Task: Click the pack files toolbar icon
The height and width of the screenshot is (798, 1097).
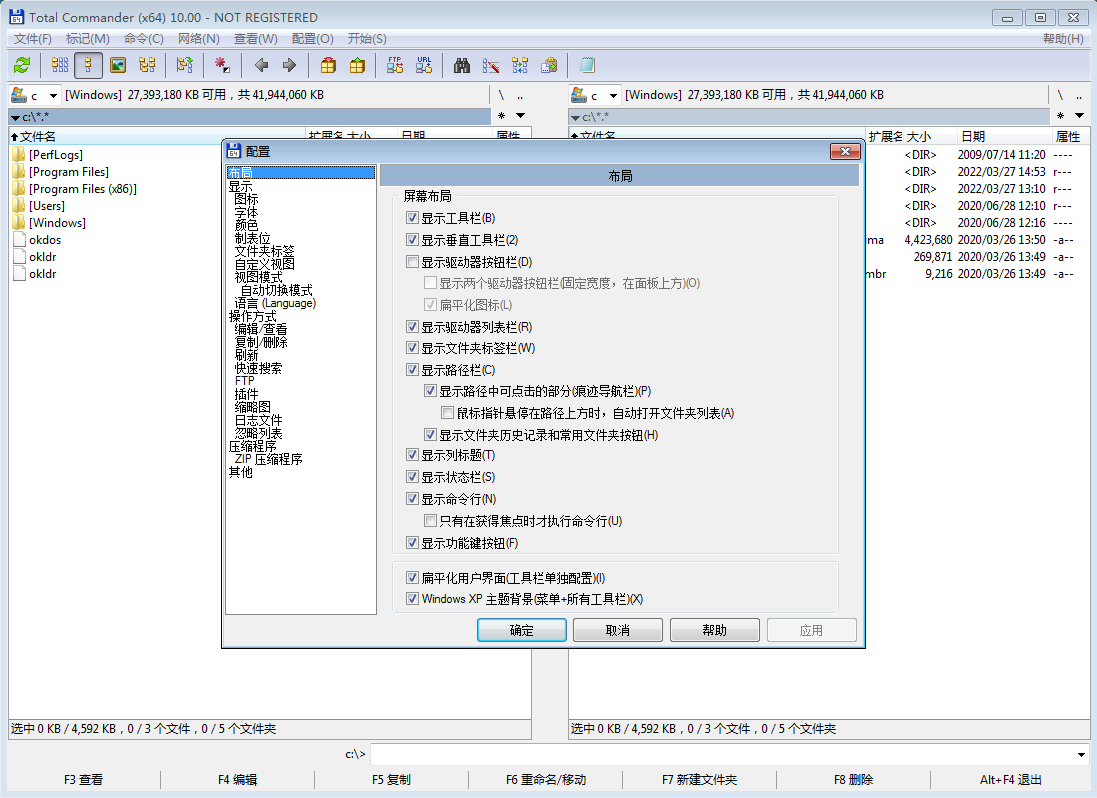Action: (328, 65)
